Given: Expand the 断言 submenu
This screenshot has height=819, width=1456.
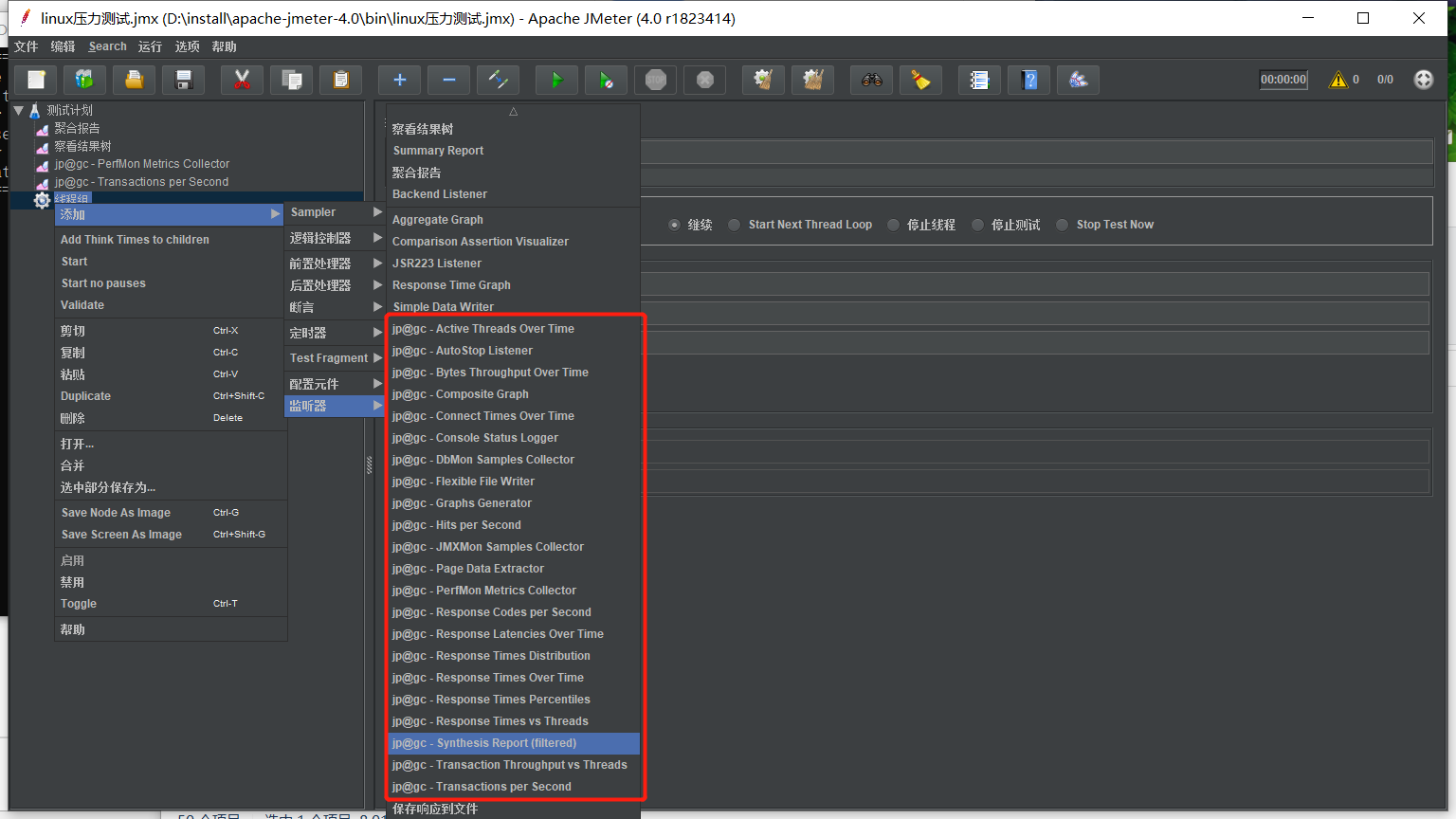Looking at the screenshot, I should pyautogui.click(x=335, y=307).
